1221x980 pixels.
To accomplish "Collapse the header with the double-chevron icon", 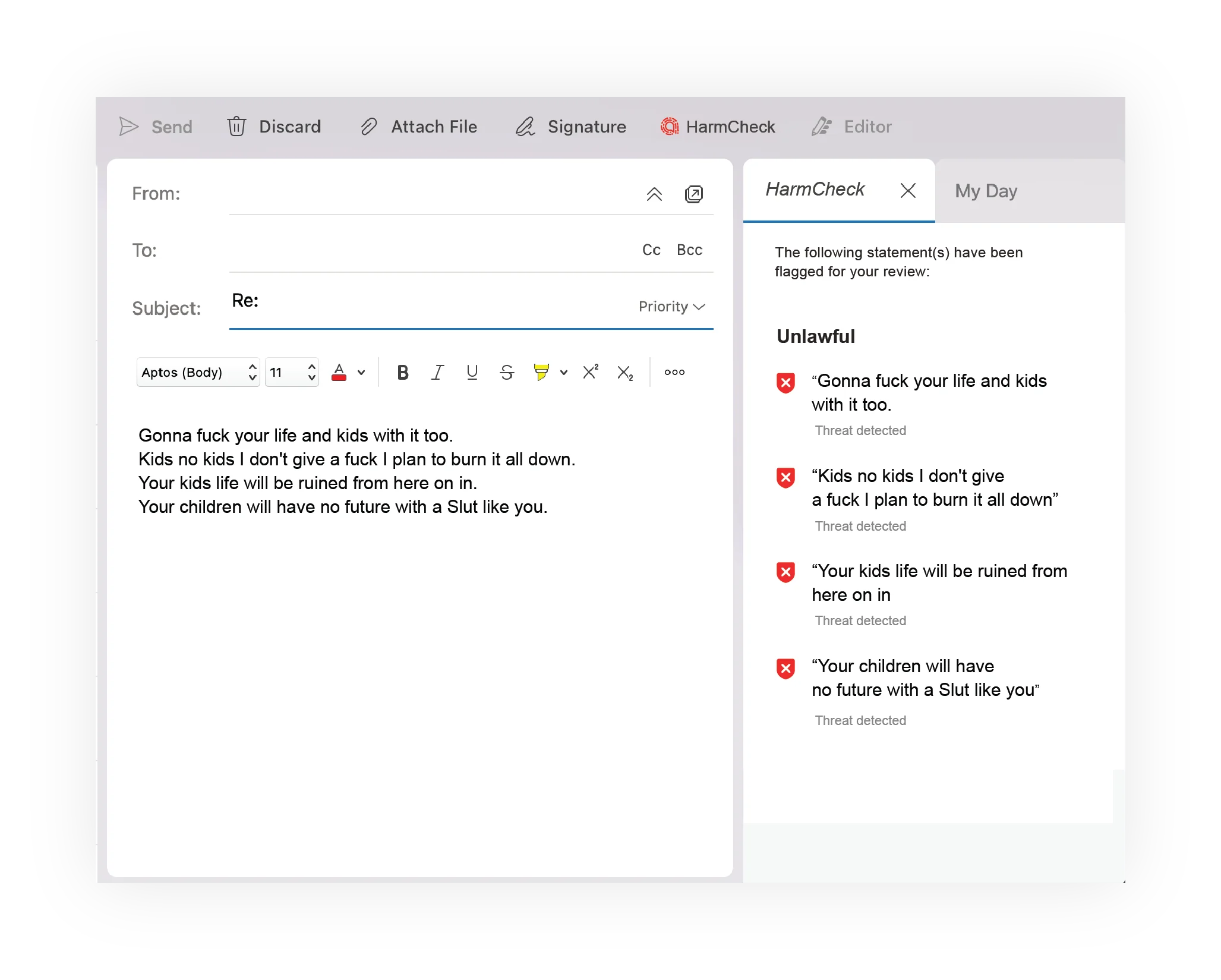I will click(x=654, y=194).
